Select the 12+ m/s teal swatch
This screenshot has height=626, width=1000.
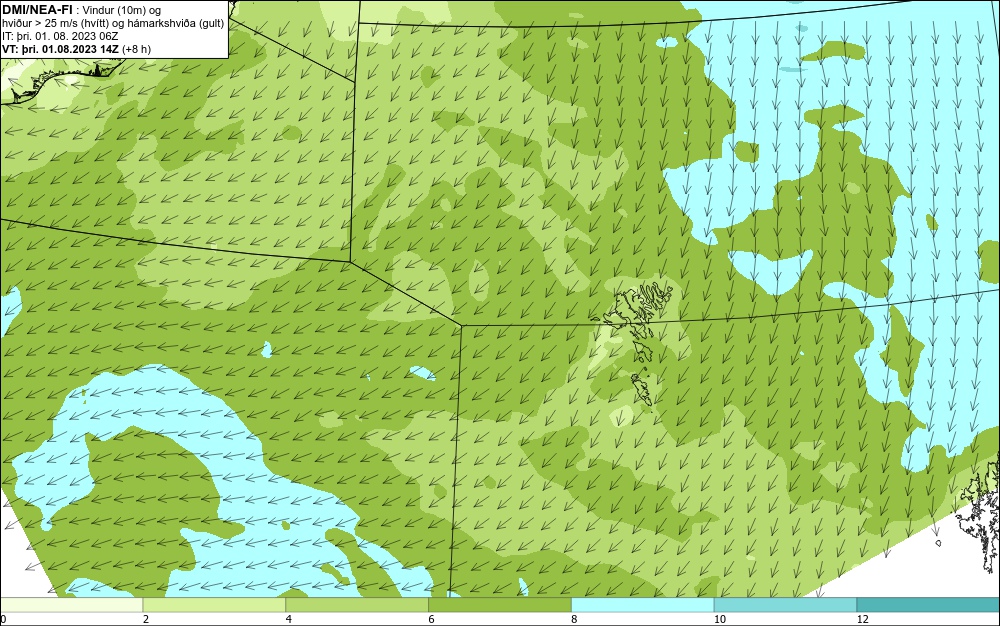(929, 605)
